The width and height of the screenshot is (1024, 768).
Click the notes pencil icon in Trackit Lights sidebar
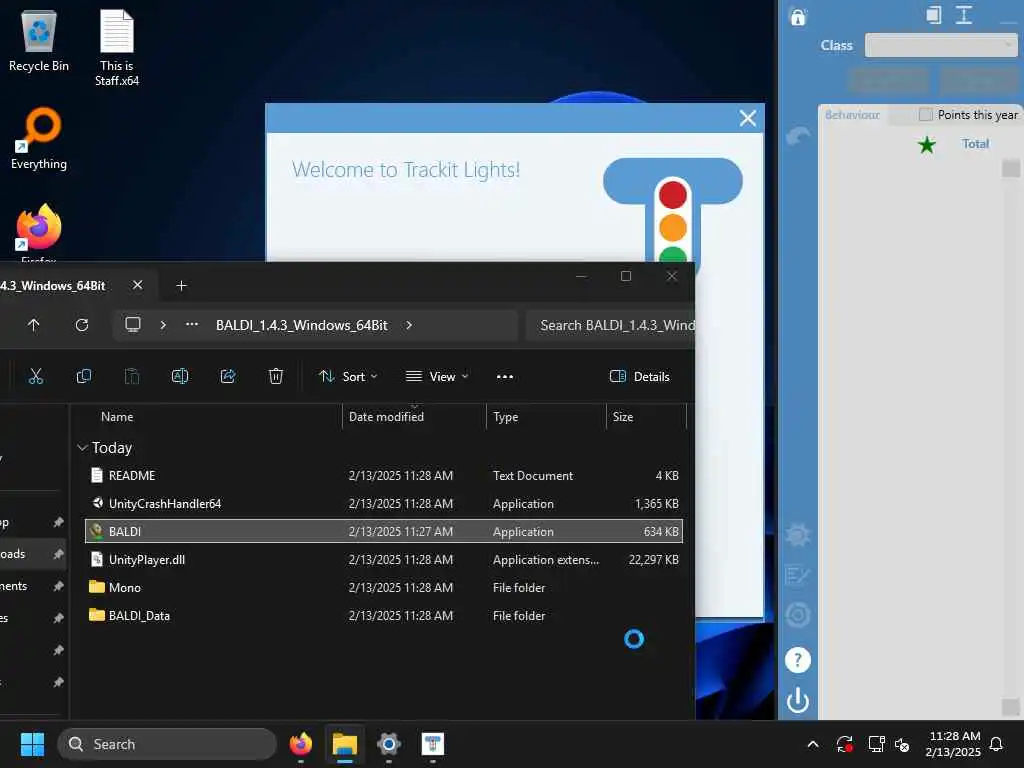tap(797, 575)
